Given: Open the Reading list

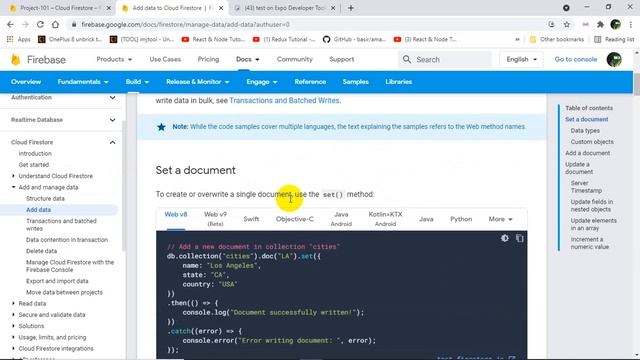Looking at the screenshot, I should tap(614, 39).
